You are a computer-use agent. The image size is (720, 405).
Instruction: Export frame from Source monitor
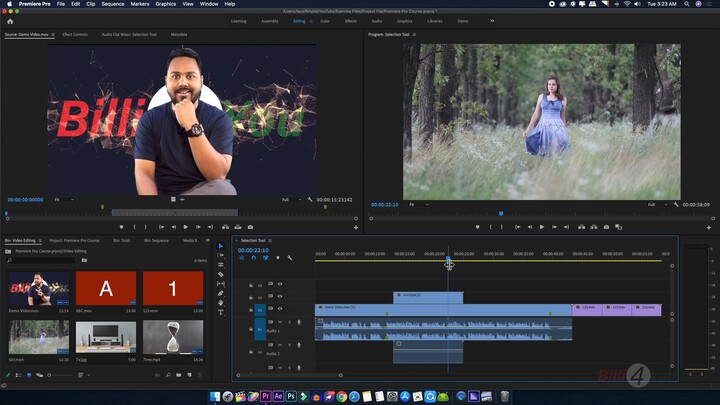250,227
